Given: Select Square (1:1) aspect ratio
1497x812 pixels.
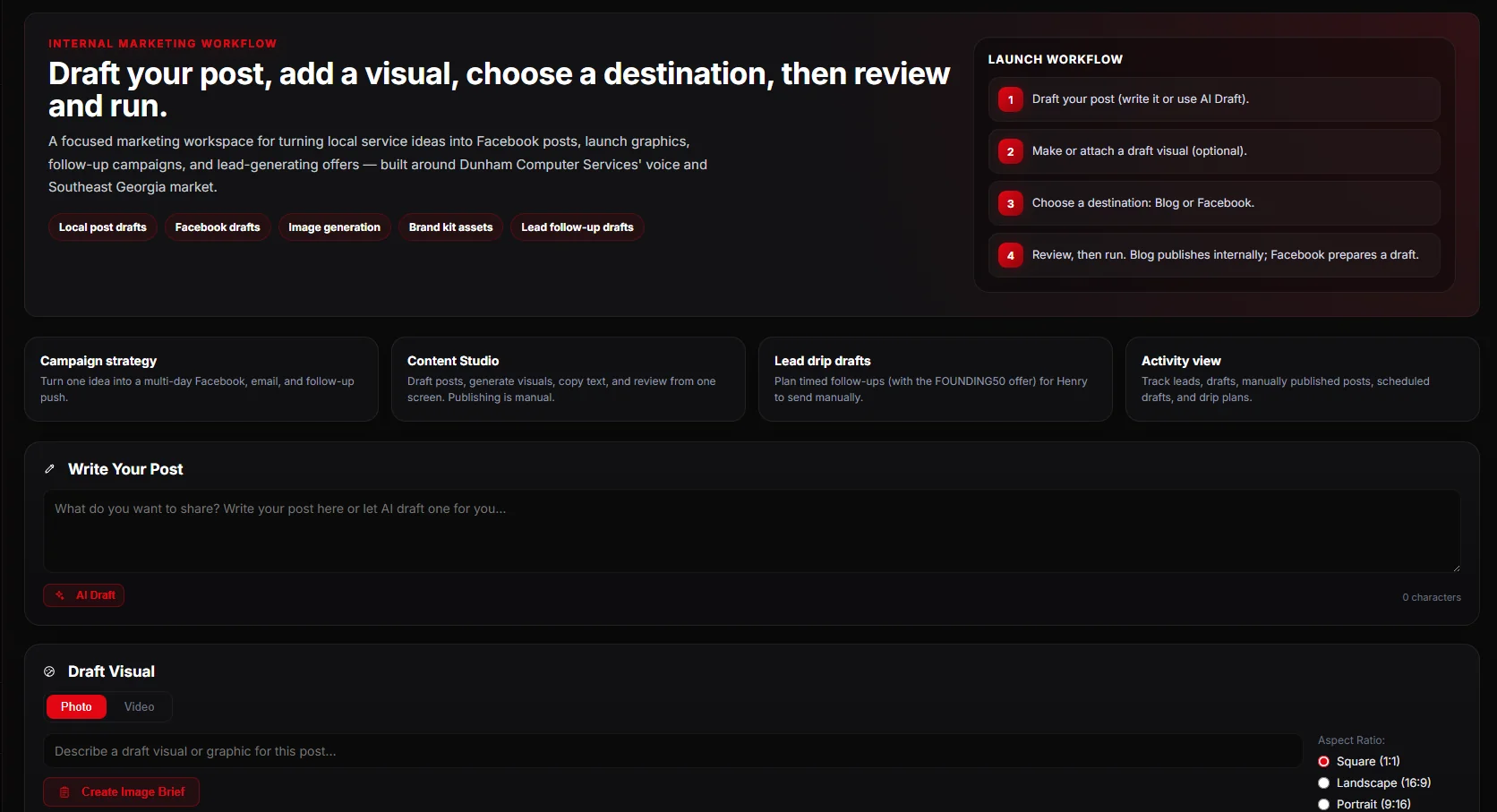Looking at the screenshot, I should pos(1323,762).
